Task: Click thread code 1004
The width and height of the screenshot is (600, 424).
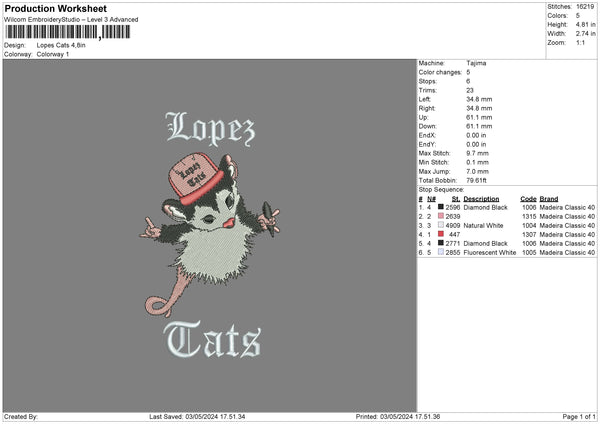Action: [529, 225]
